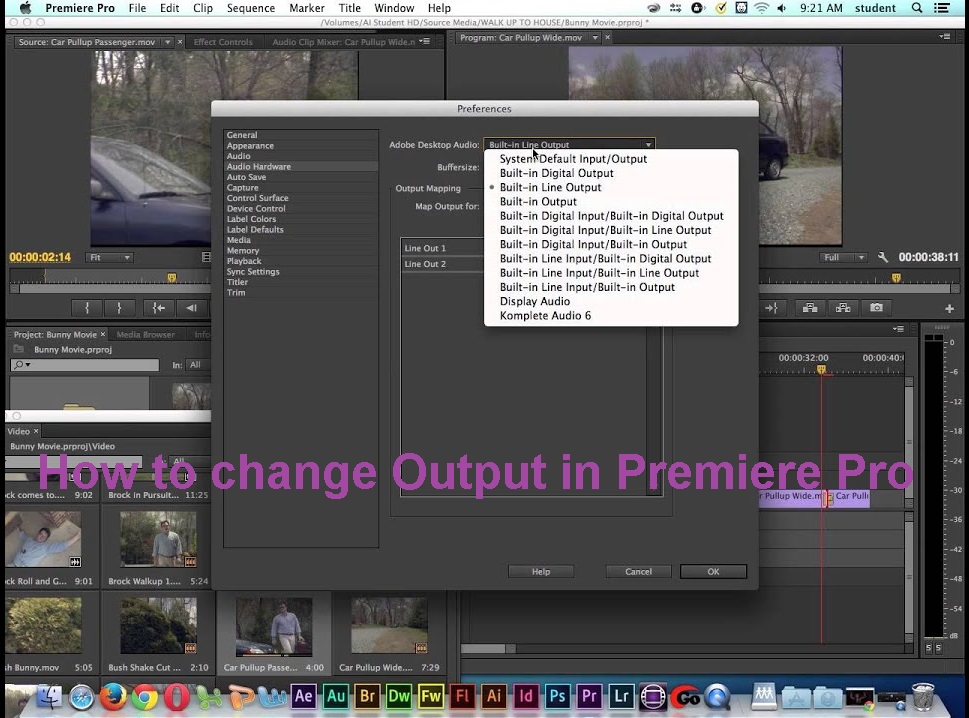The width and height of the screenshot is (969, 718).
Task: Click the Car Pullup Passe thumbnail
Action: pos(275,625)
